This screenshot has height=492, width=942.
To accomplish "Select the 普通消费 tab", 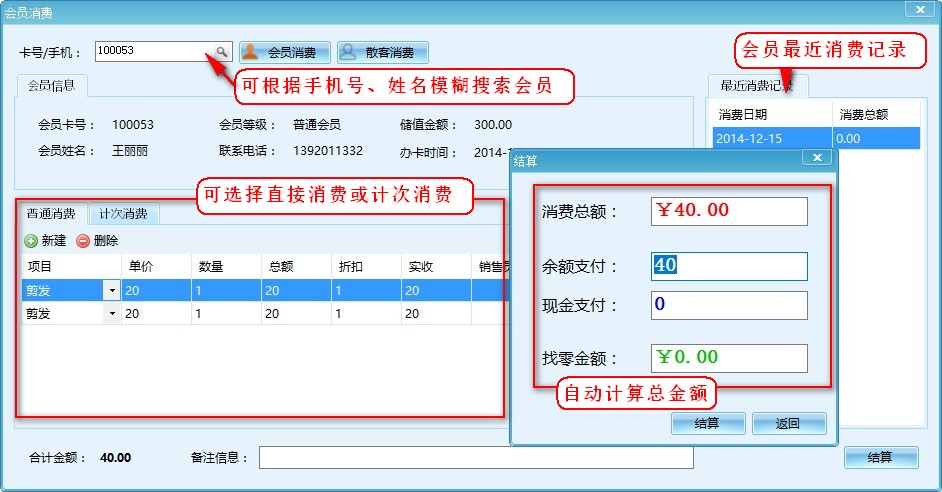I will [x=52, y=214].
